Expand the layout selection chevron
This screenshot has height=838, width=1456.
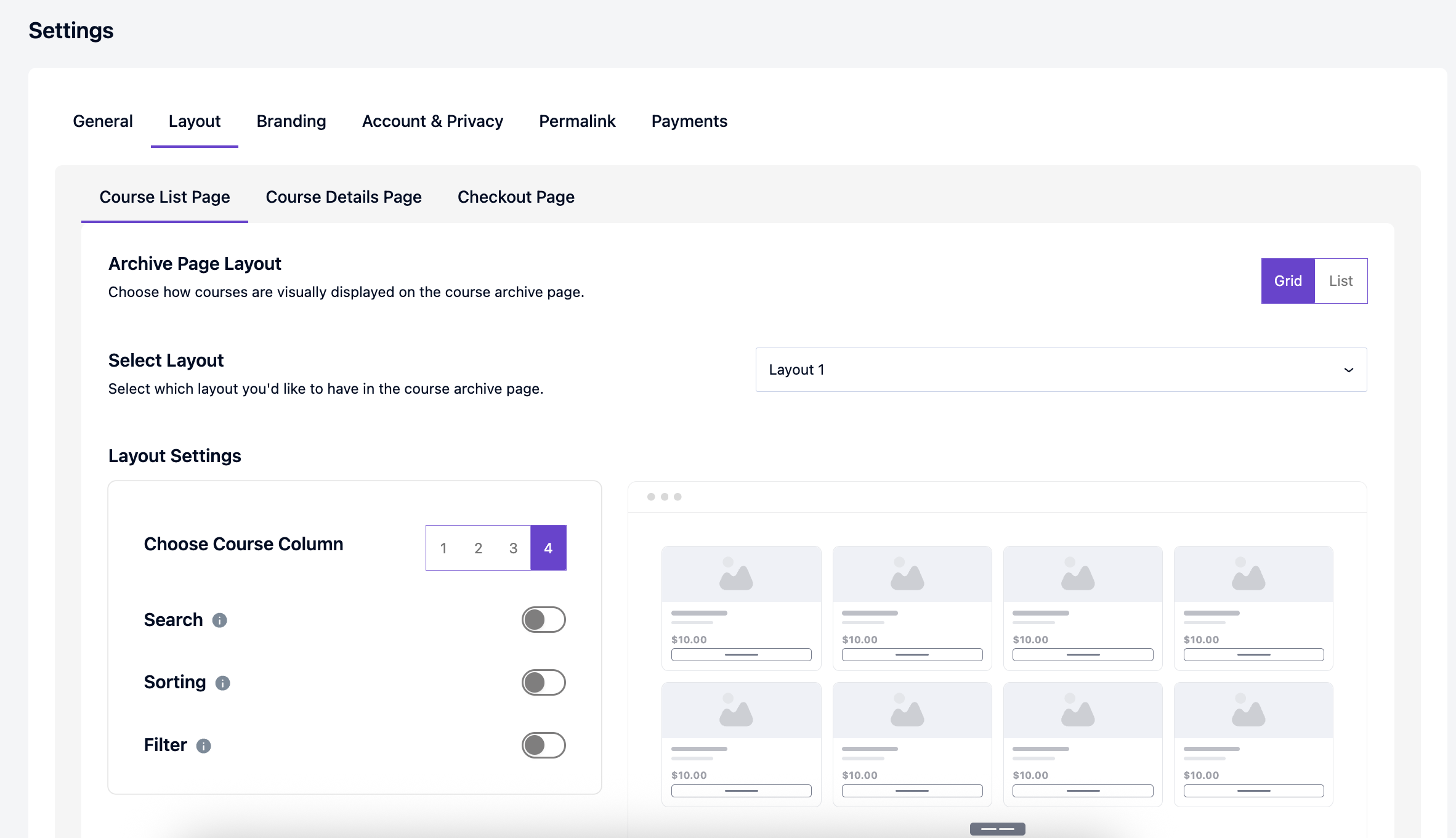1349,370
